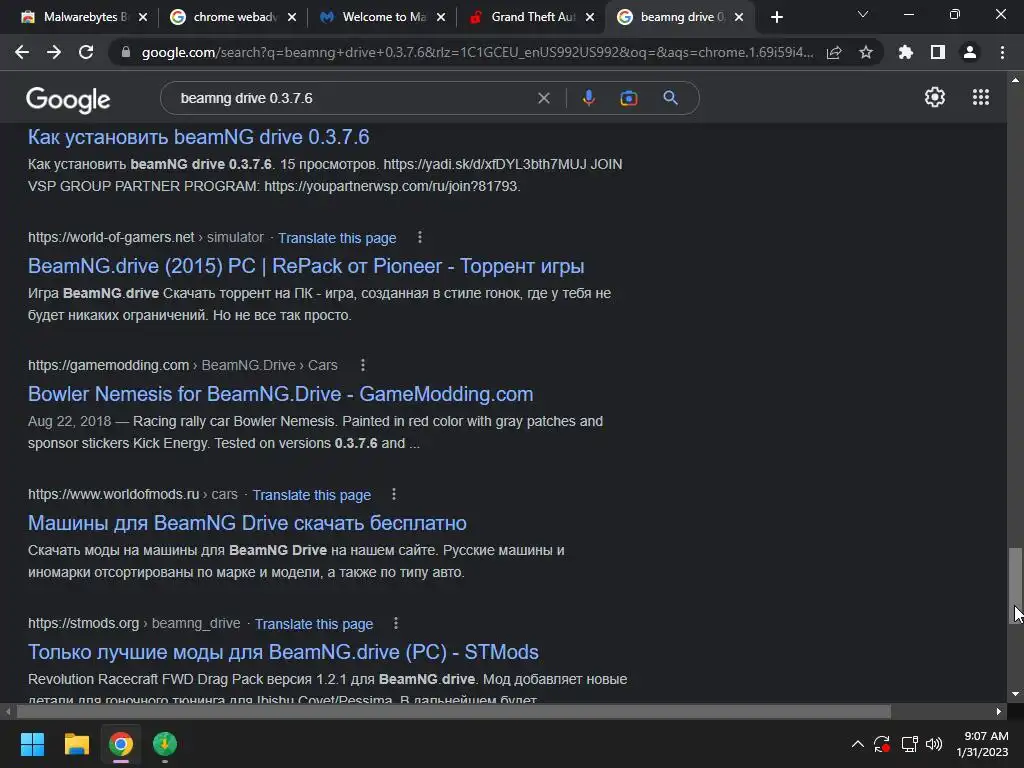Screen dimensions: 1024x768
Task: Open Bowler Nemesis for BeamNG.Drive result
Action: 280,394
